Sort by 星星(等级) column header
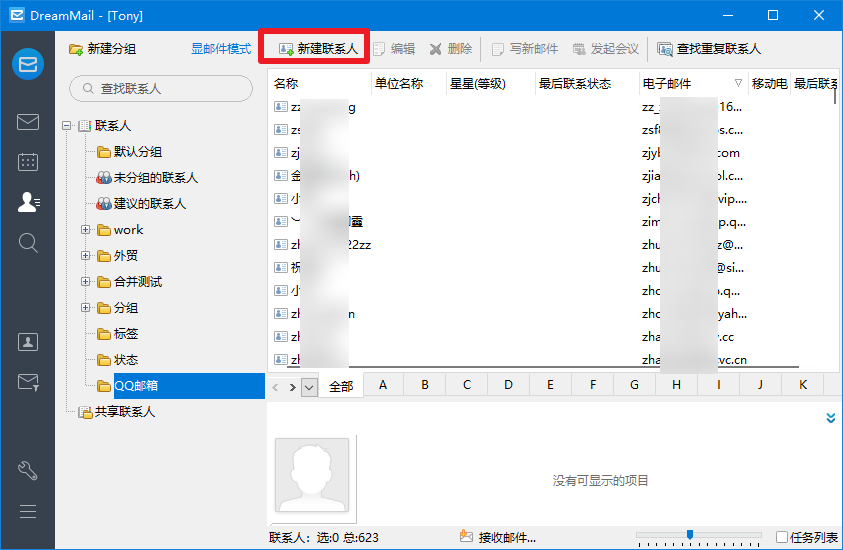Screen dimensions: 843x550 (x=490, y=83)
